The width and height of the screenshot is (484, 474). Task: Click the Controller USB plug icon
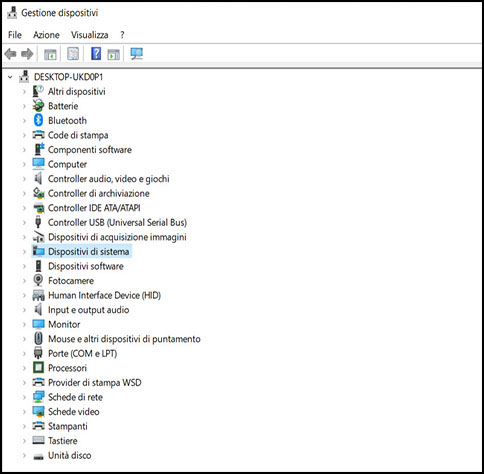(x=39, y=222)
